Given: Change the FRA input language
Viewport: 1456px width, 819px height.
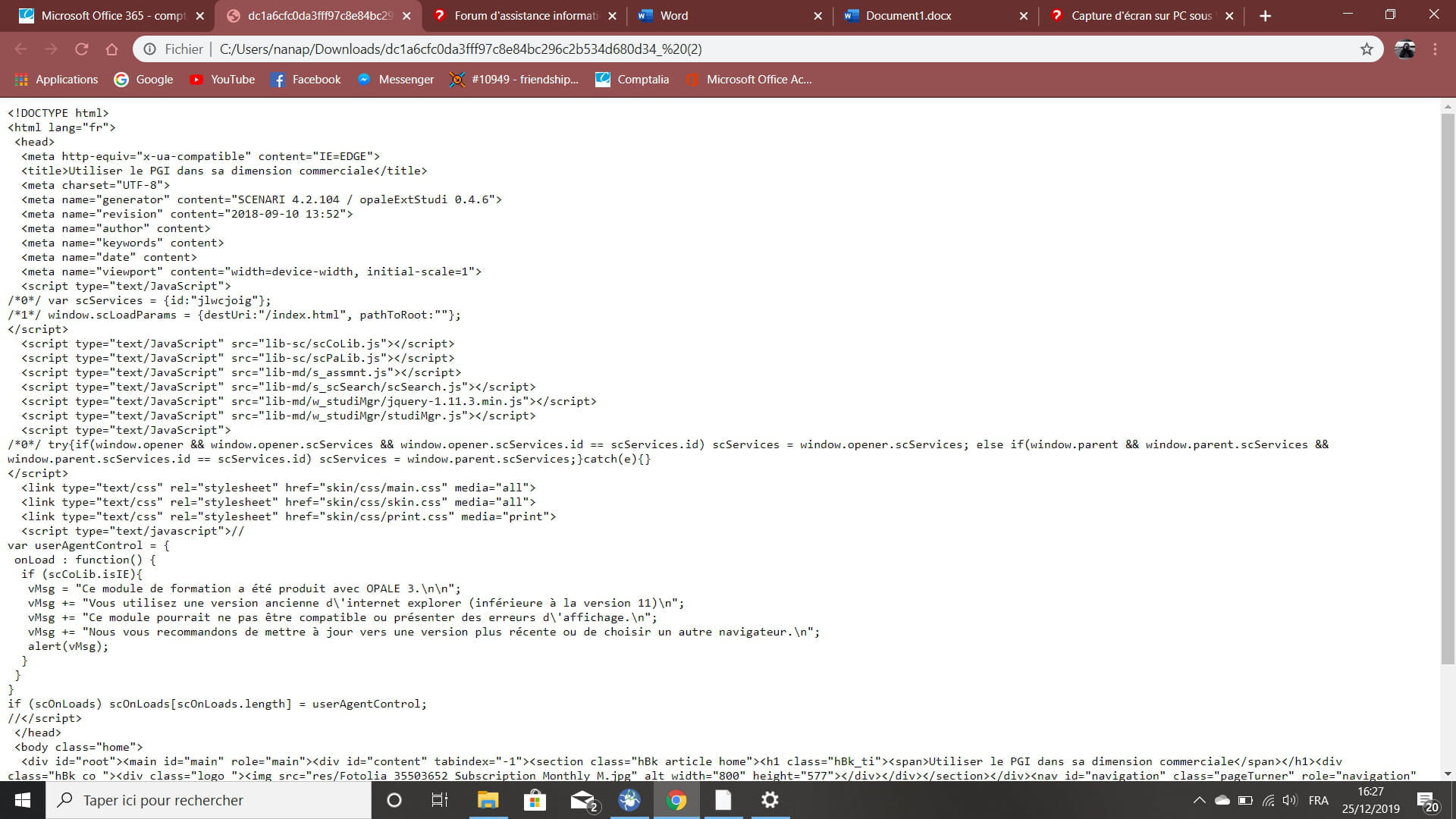Looking at the screenshot, I should point(1318,800).
